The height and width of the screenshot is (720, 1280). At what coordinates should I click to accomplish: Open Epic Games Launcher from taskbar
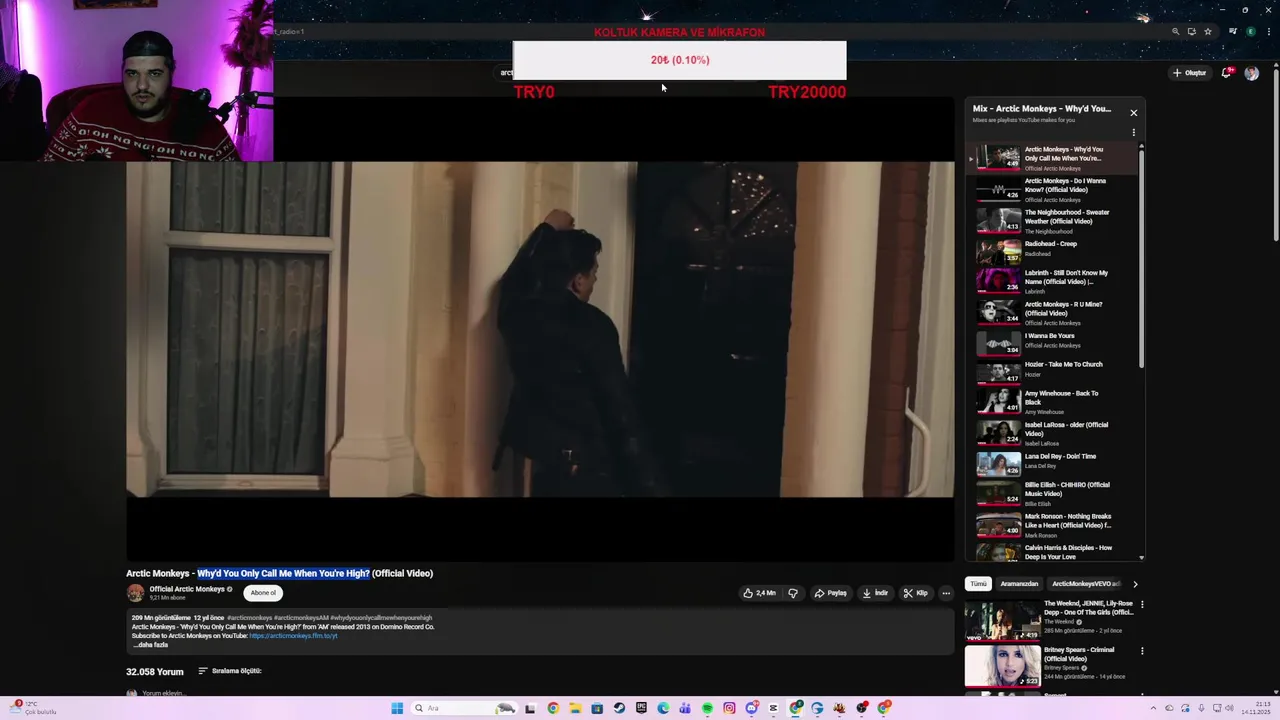pyautogui.click(x=641, y=708)
